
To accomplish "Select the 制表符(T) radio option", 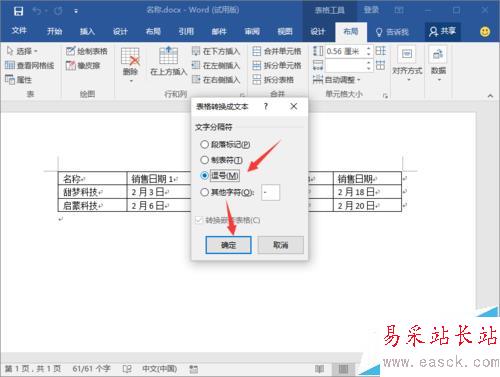I will click(221, 160).
